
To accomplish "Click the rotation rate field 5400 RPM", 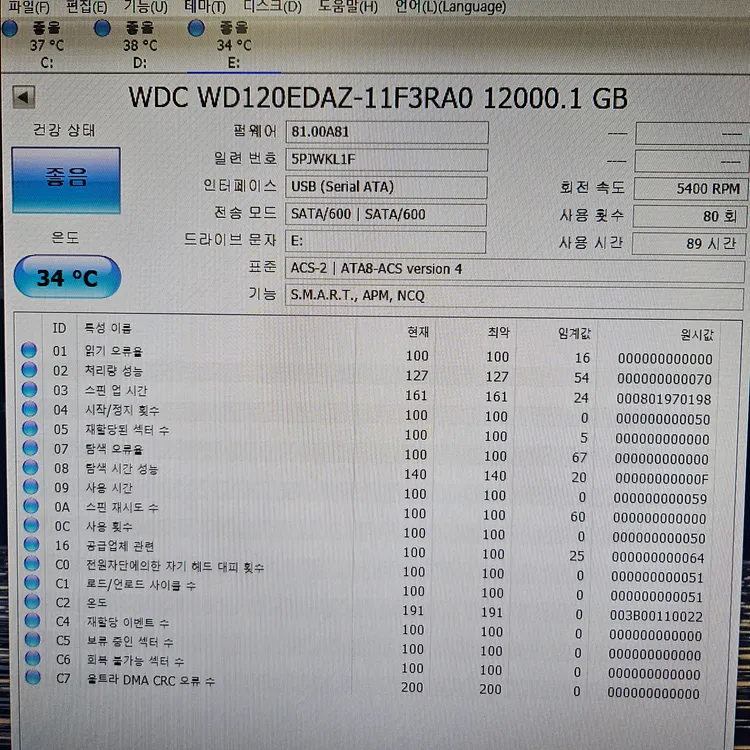I will pyautogui.click(x=690, y=188).
